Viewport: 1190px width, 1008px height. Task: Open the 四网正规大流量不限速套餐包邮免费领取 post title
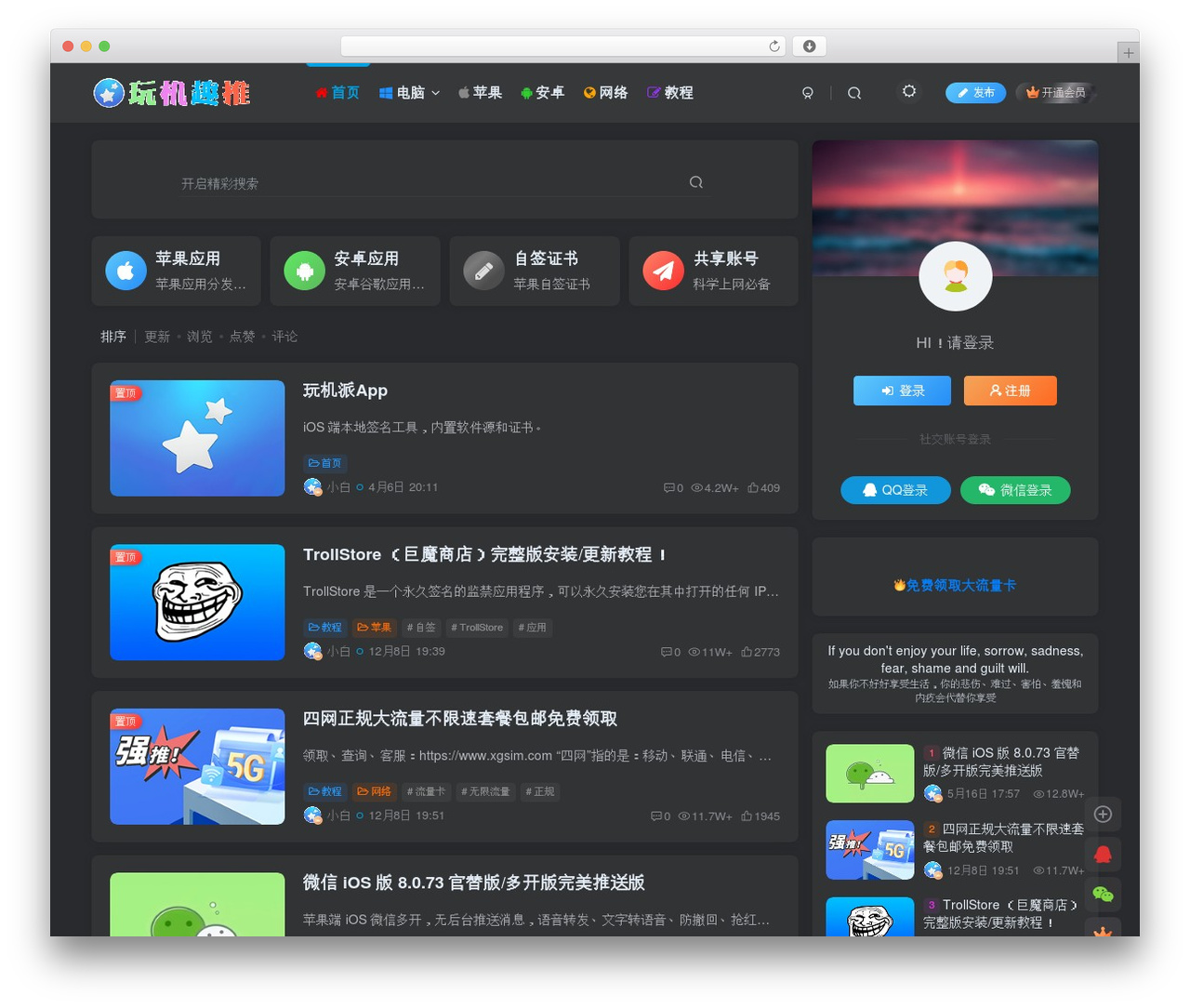[x=460, y=719]
